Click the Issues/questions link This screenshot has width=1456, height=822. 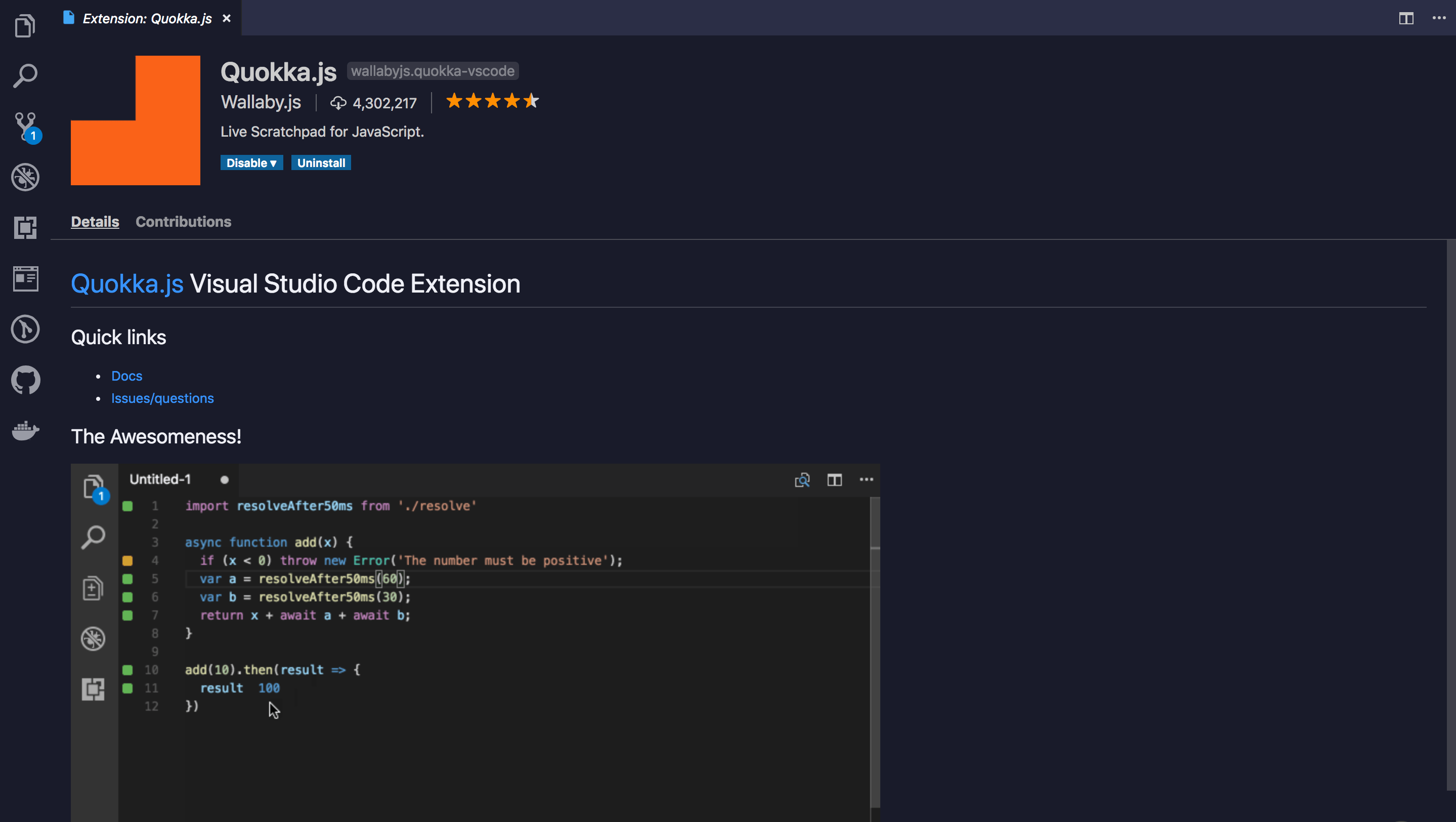click(x=162, y=398)
